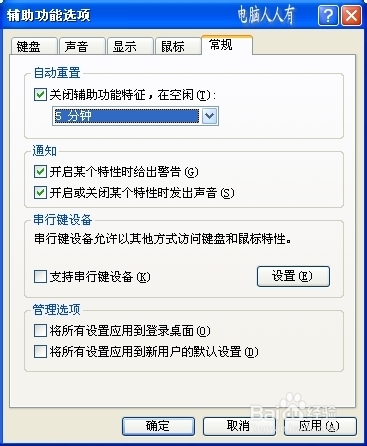Select the 5 分钟 combo box field
Viewport: 367px width, 446px height.
pos(135,116)
